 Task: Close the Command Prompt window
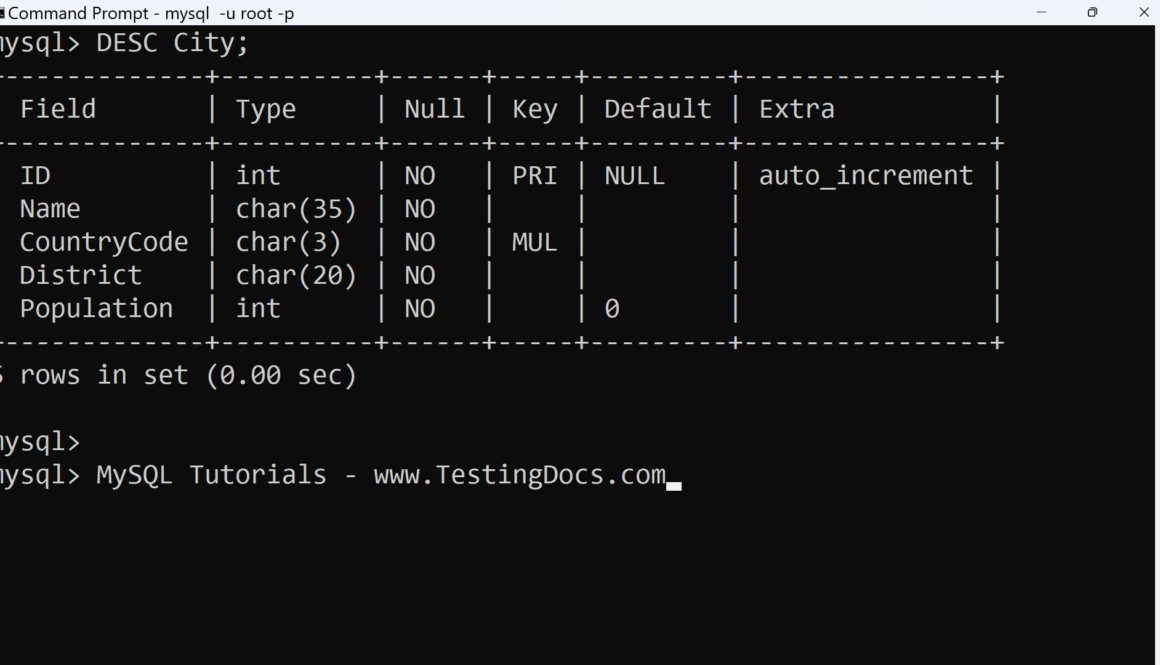1144,13
